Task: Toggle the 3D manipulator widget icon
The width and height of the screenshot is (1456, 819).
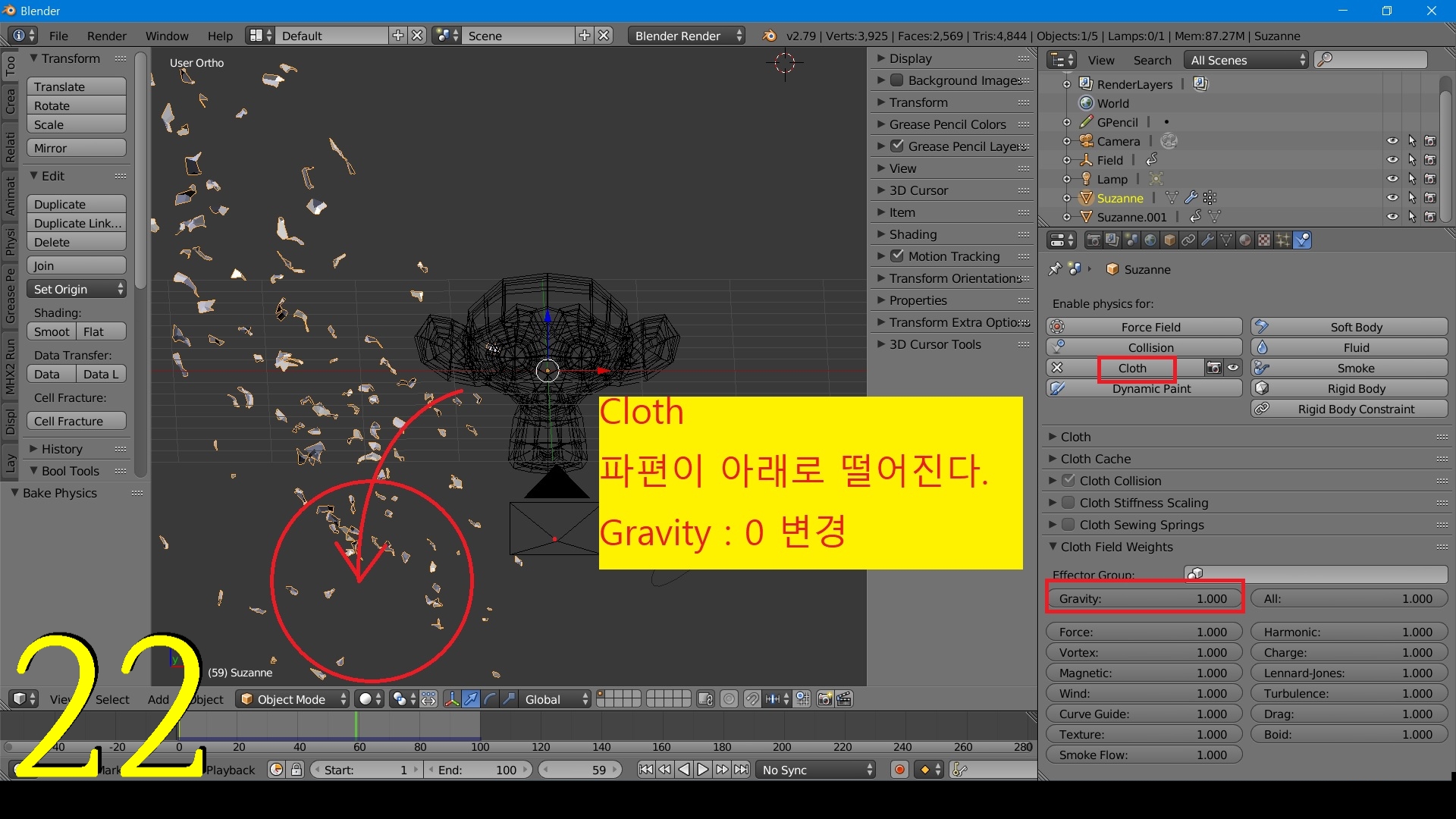Action: coord(452,699)
